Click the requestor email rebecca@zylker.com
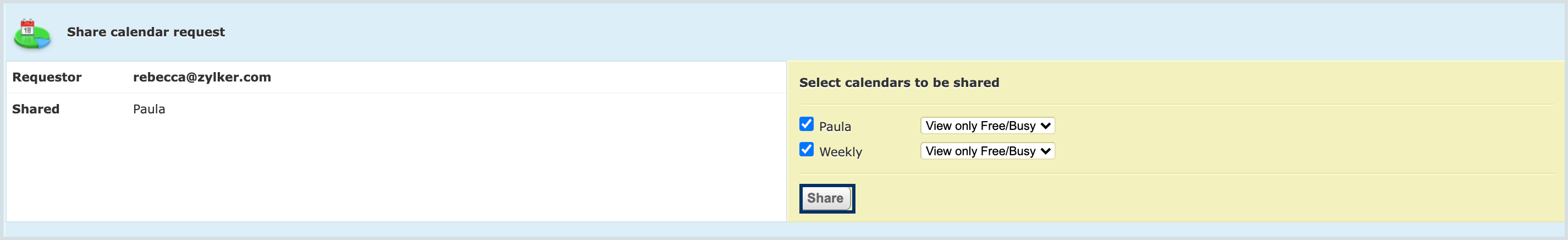The width and height of the screenshot is (1568, 240). click(202, 78)
